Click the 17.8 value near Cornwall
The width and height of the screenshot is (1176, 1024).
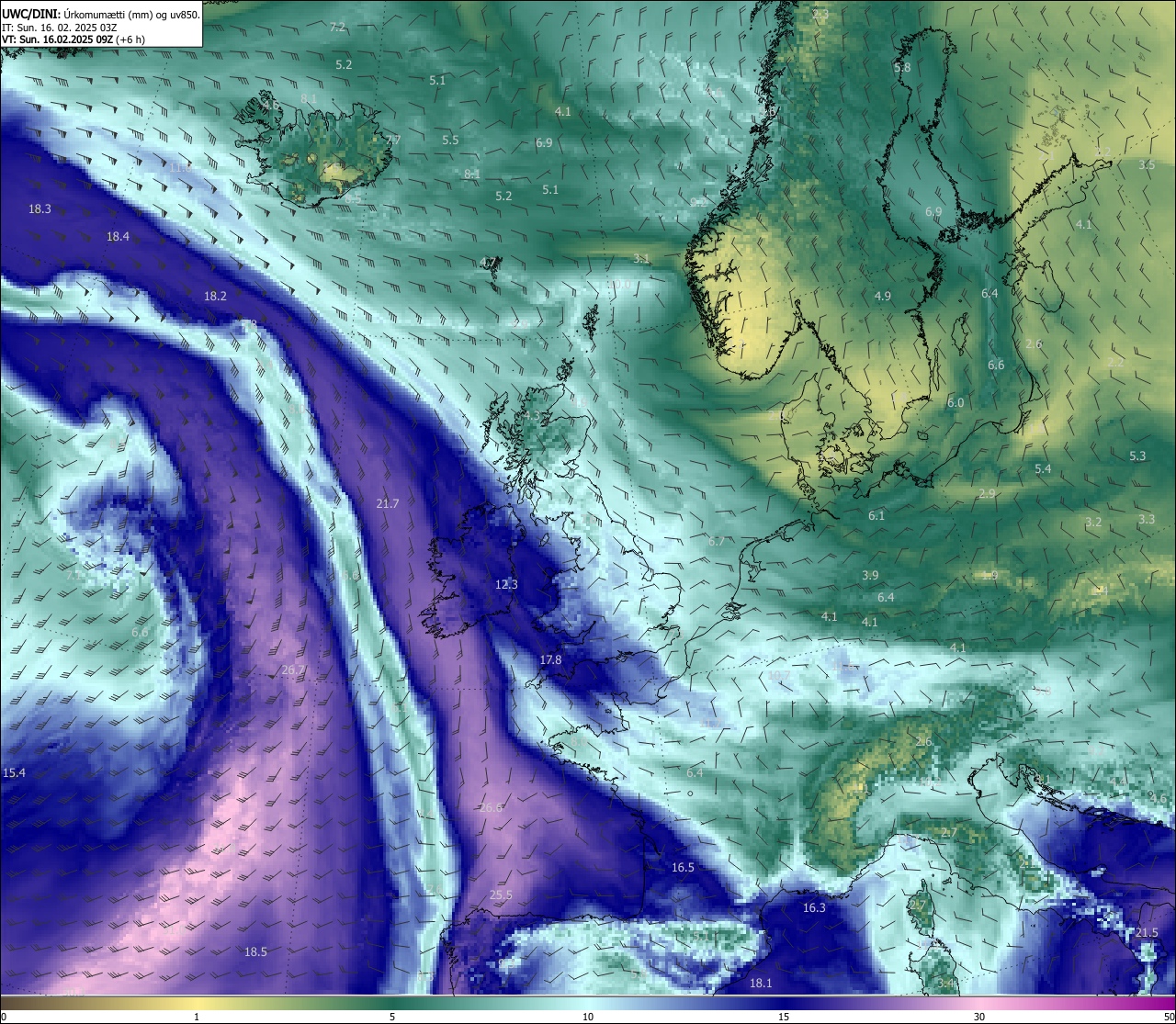(550, 660)
